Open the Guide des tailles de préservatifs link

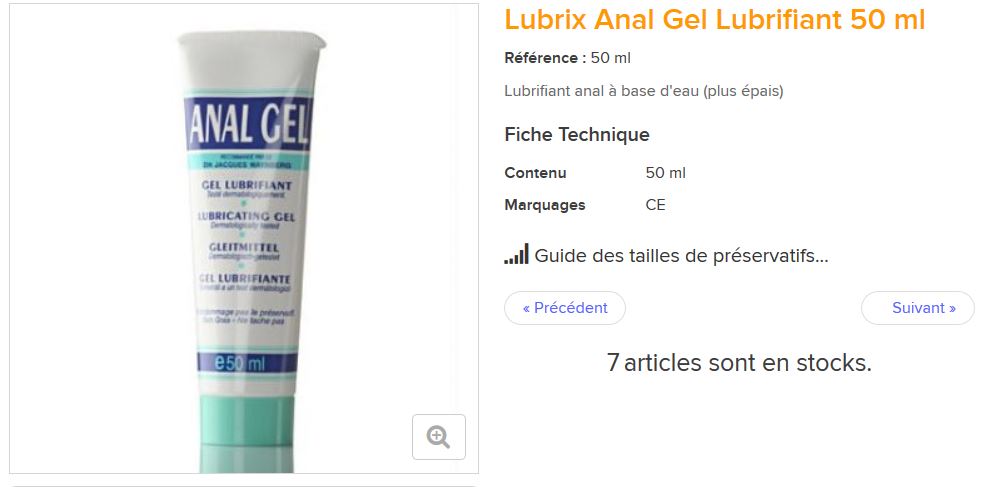681,256
